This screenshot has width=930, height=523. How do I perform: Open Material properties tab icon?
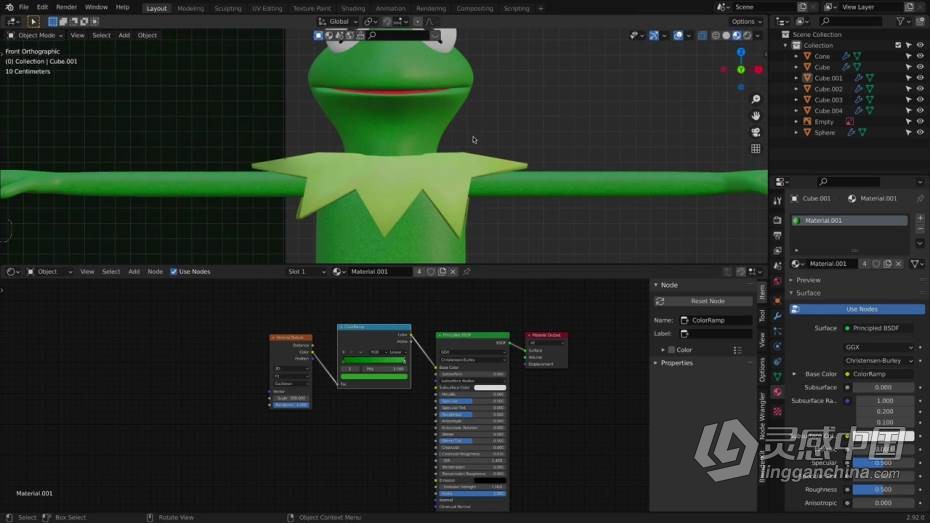point(778,392)
